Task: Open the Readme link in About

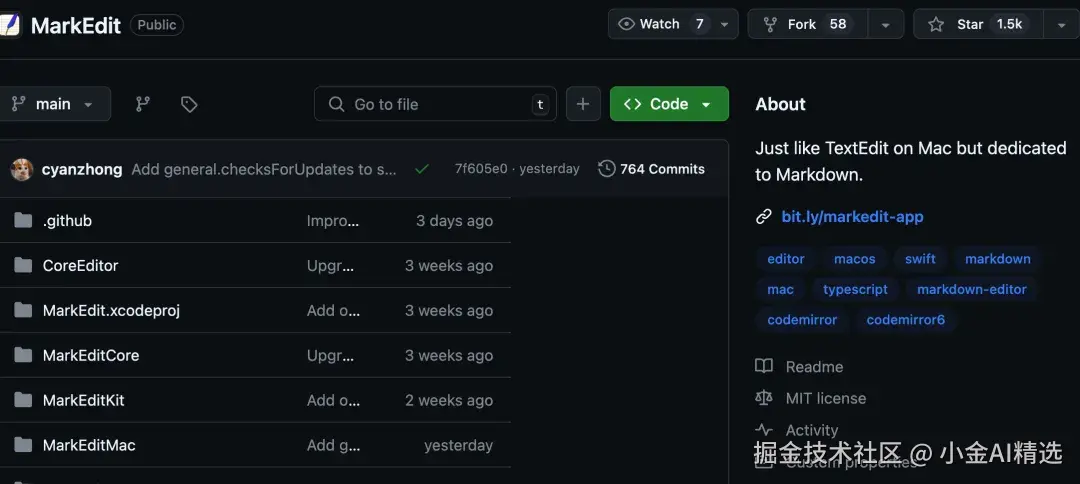Action: click(813, 367)
